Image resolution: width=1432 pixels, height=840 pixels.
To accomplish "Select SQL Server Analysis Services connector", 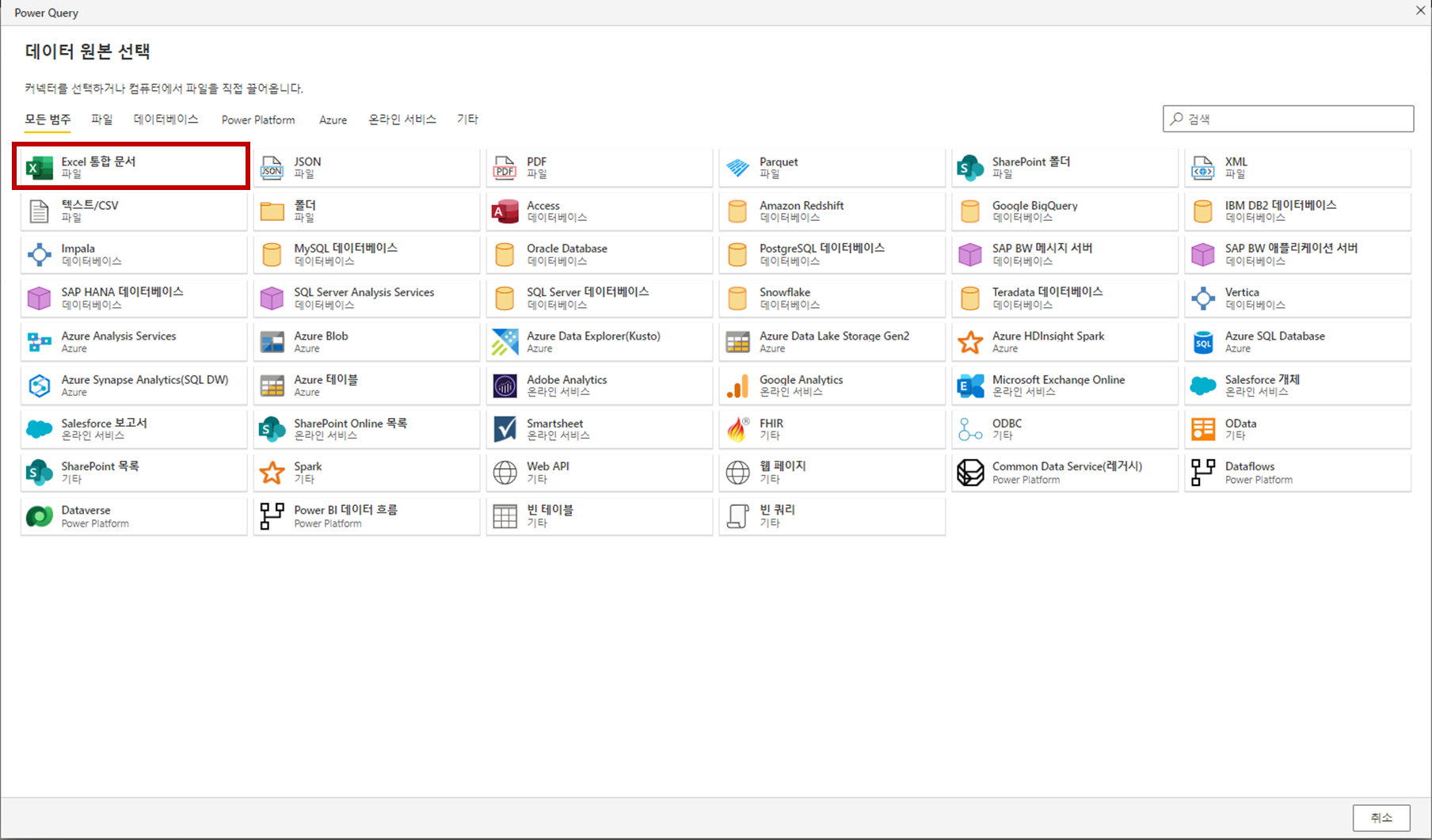I will point(367,298).
